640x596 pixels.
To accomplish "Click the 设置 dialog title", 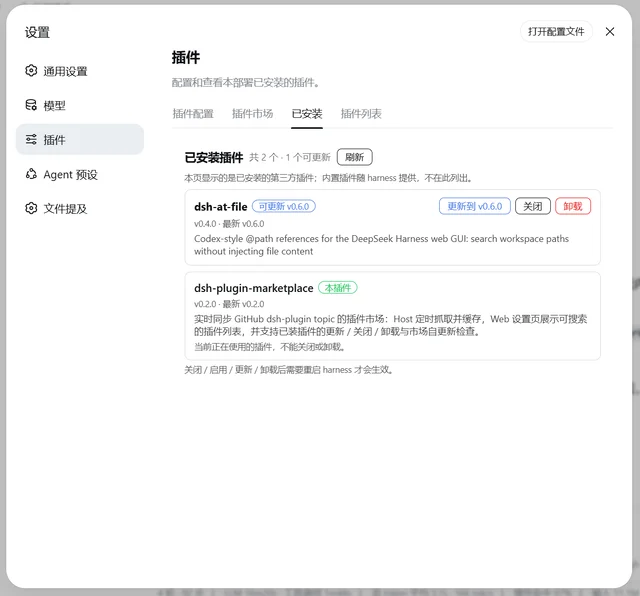I will point(37,32).
